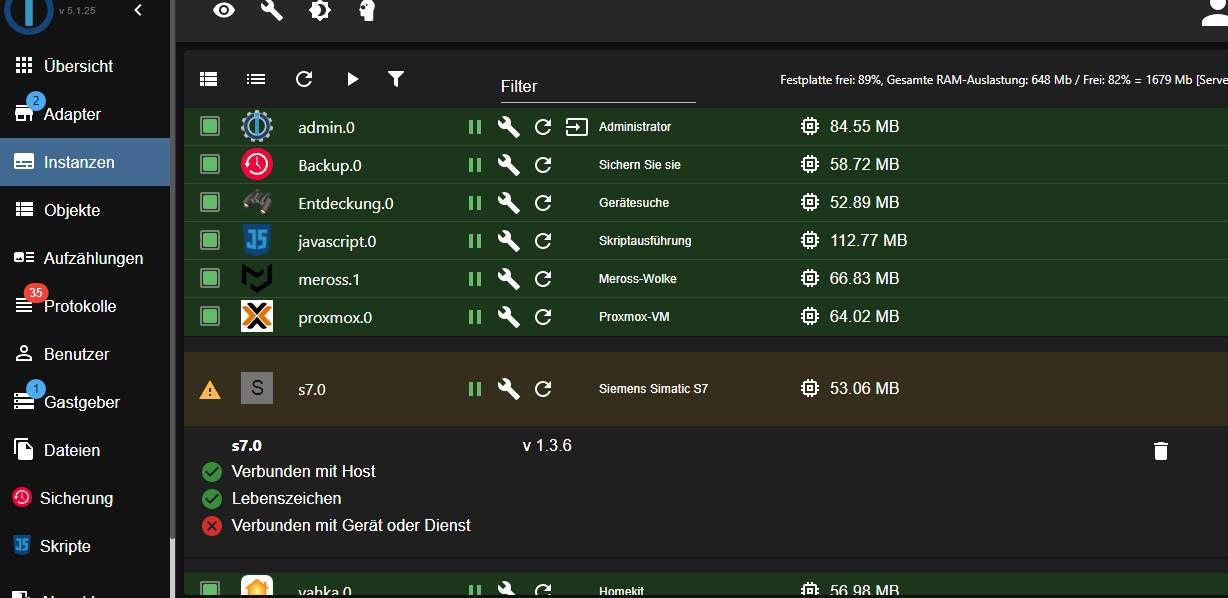
Task: Open Skripte in the sidebar
Action: 85,546
